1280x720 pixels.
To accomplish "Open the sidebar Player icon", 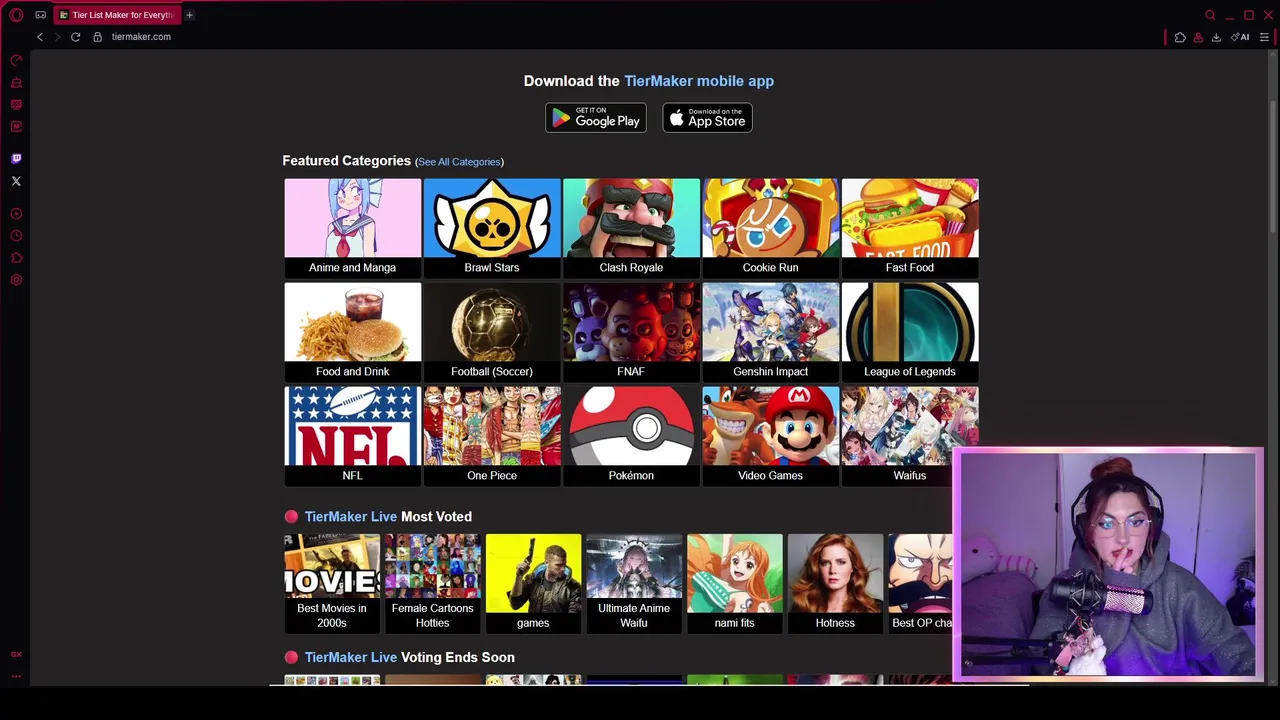I will pyautogui.click(x=16, y=214).
